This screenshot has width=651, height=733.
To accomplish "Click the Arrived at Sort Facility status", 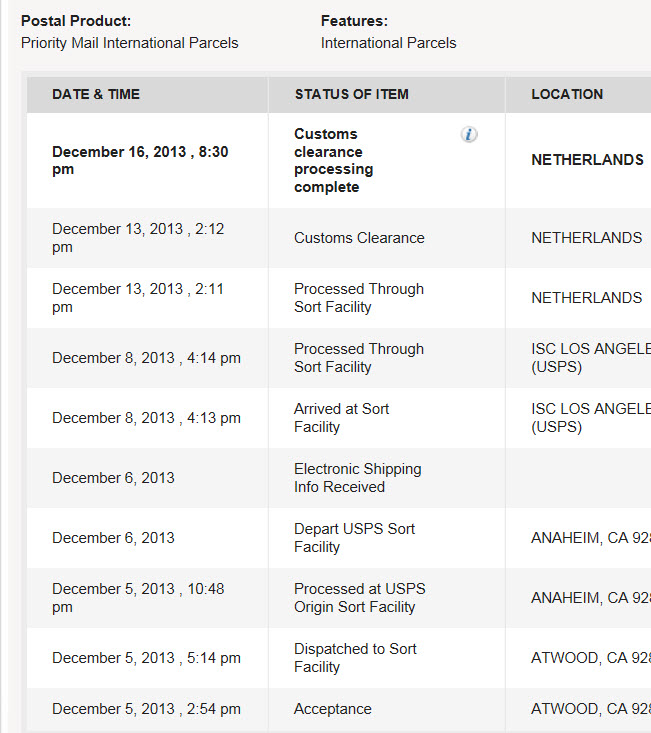I will pyautogui.click(x=341, y=418).
